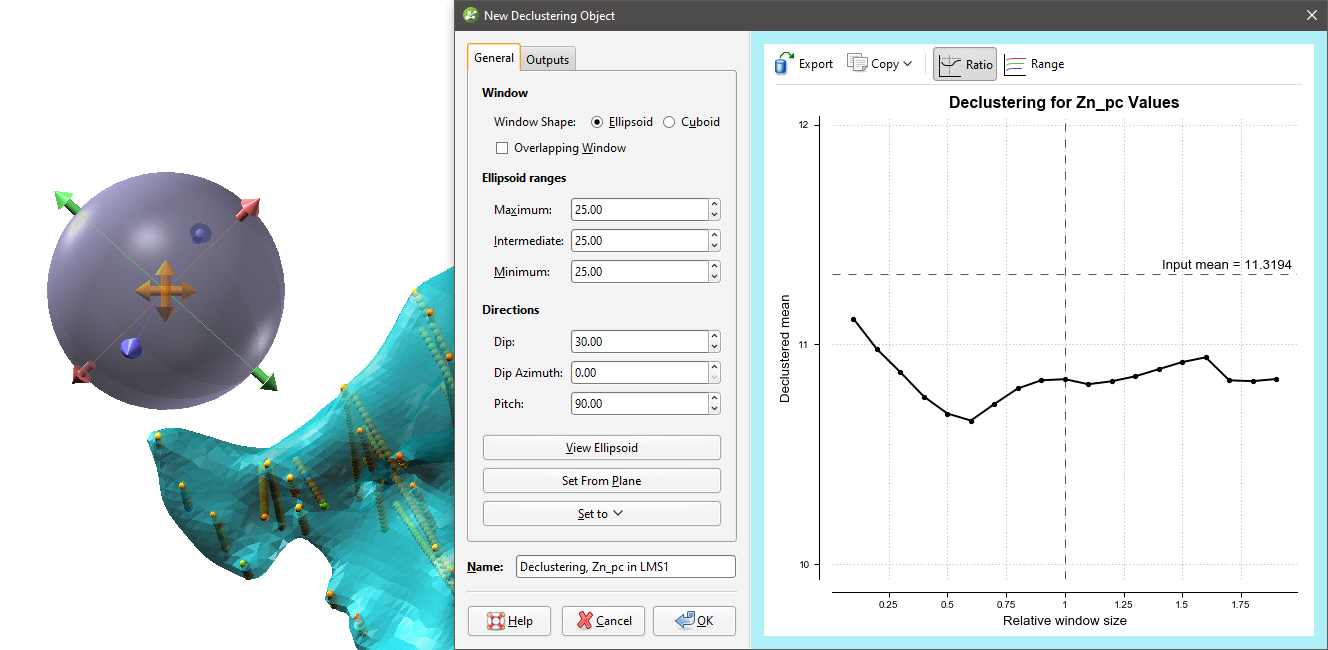Select the Ratio chart view
The image size is (1328, 650).
(x=963, y=64)
